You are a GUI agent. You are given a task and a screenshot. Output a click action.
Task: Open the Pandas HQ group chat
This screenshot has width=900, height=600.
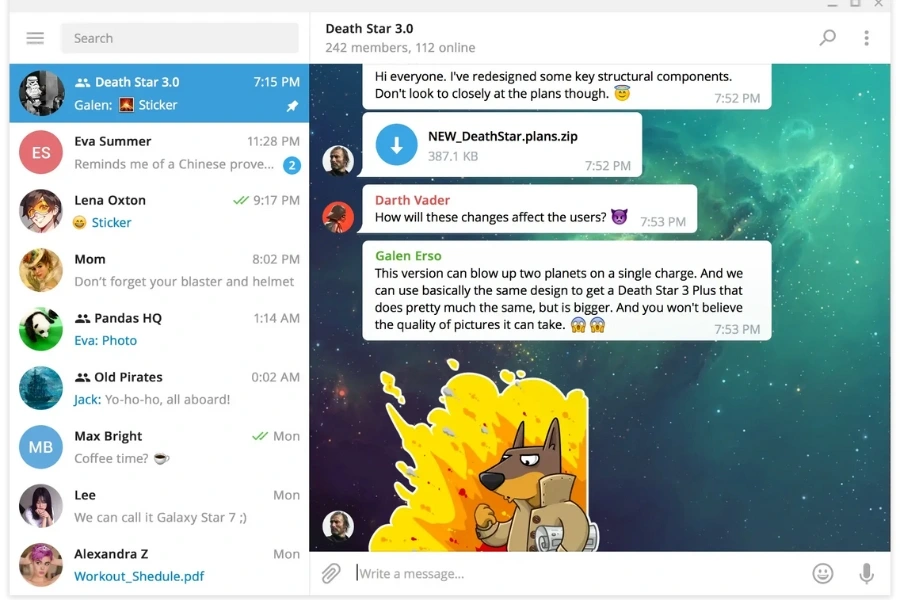(x=159, y=329)
